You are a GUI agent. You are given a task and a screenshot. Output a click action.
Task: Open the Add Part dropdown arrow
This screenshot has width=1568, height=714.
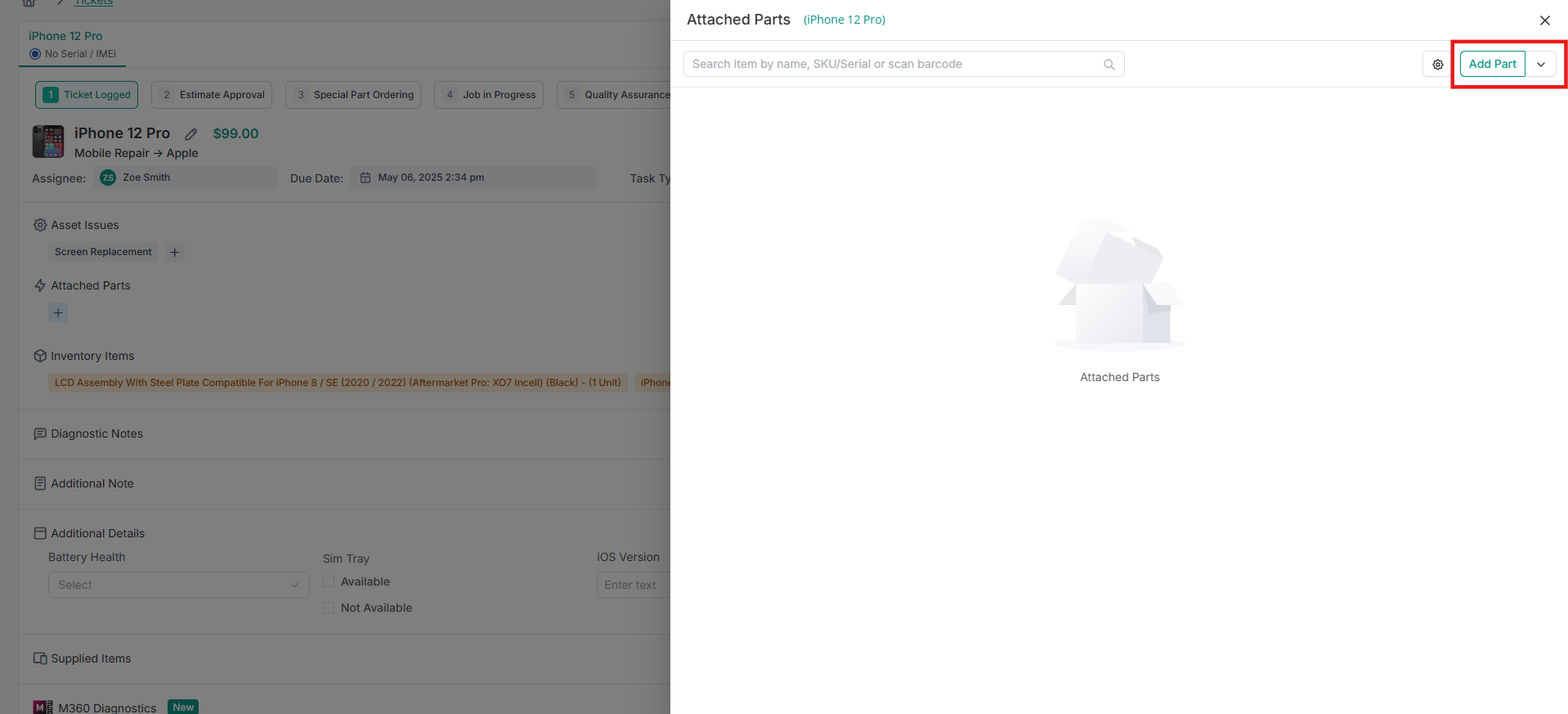[x=1541, y=64]
